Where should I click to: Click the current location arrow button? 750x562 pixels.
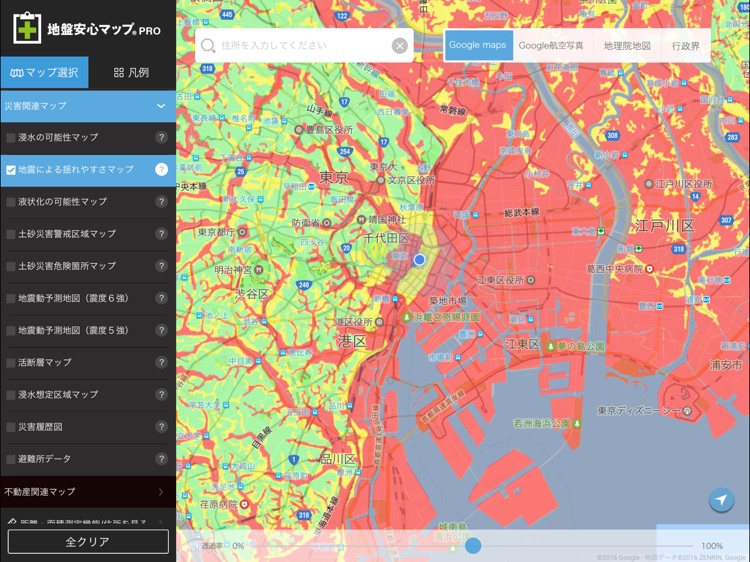pos(721,500)
